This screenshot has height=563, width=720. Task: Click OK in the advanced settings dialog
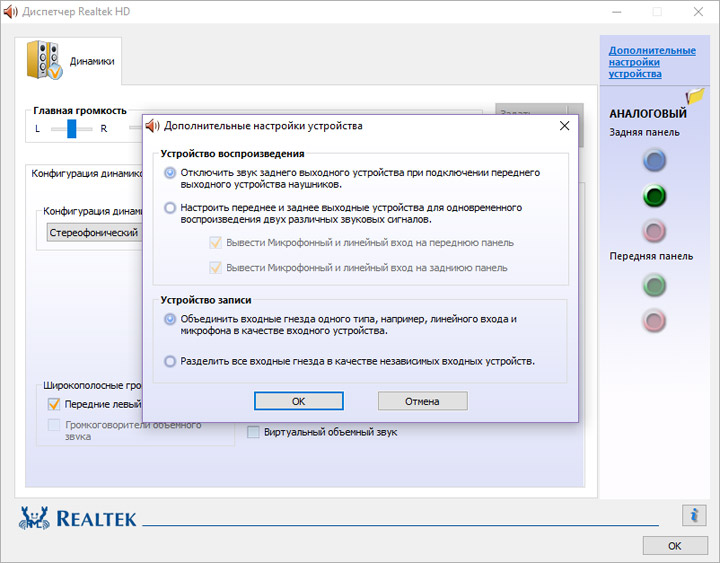point(298,401)
